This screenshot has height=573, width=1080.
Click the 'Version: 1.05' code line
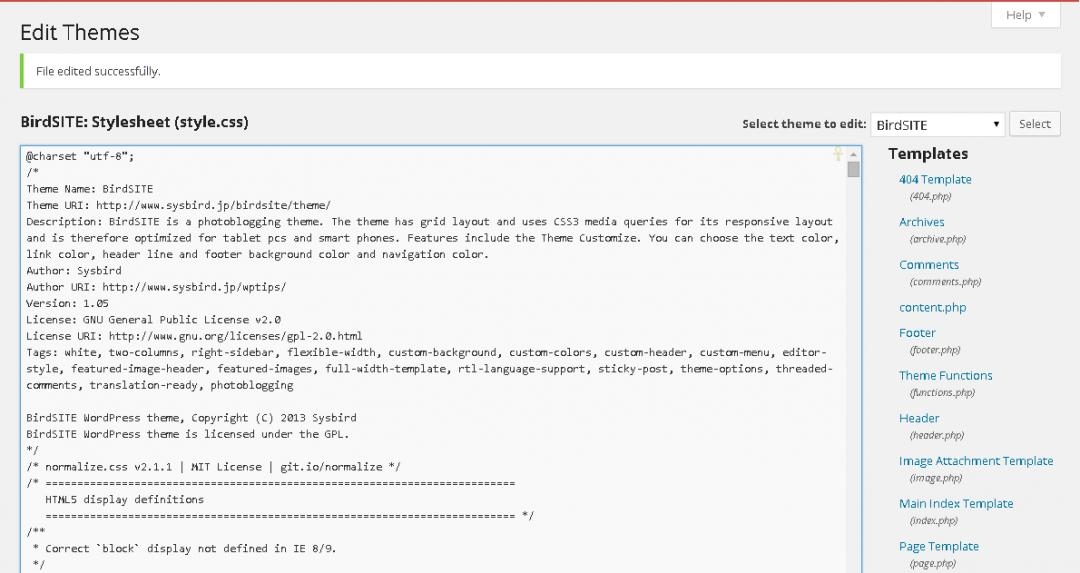tap(68, 303)
